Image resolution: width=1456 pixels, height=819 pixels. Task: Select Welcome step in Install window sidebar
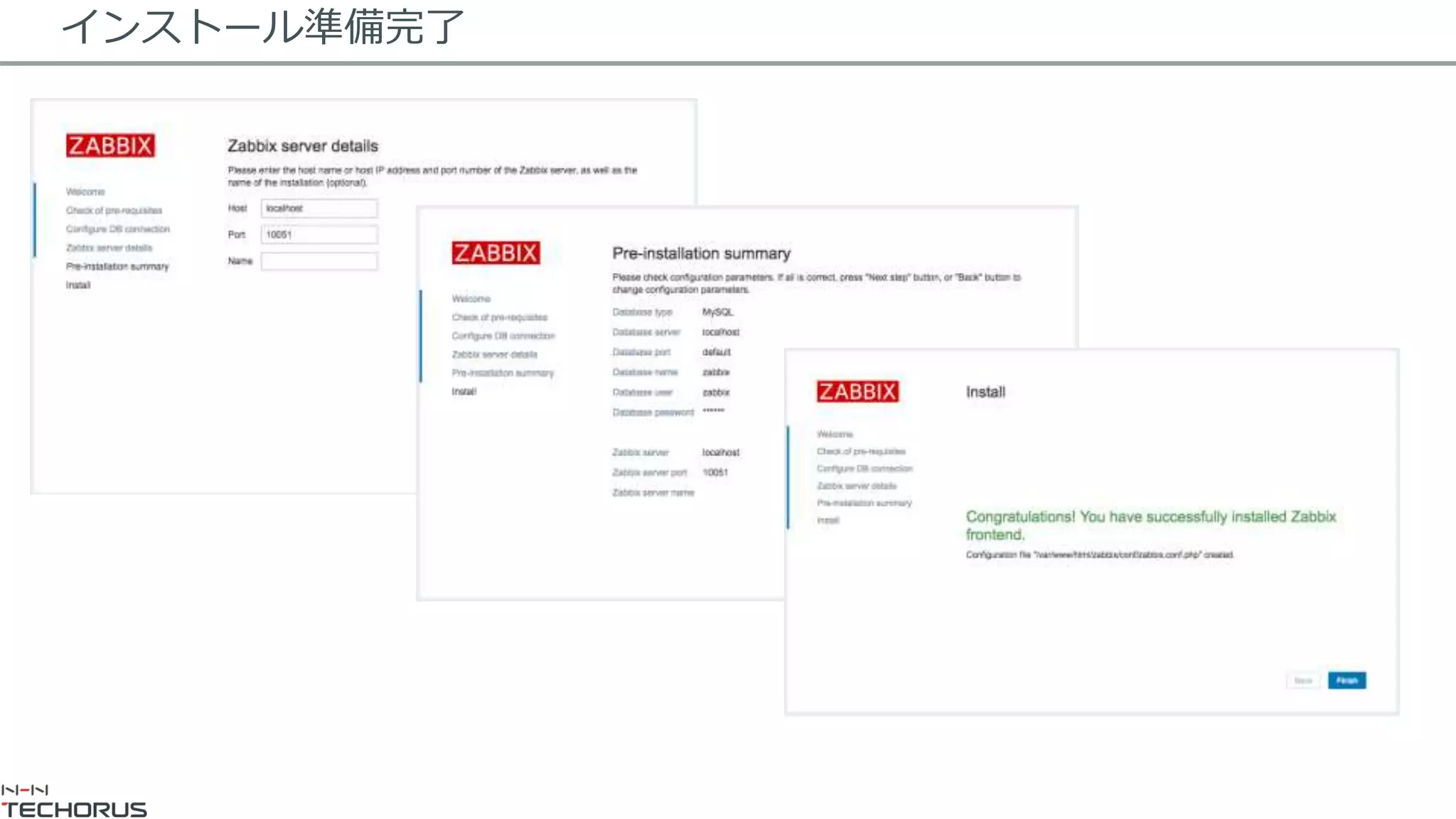coord(835,434)
